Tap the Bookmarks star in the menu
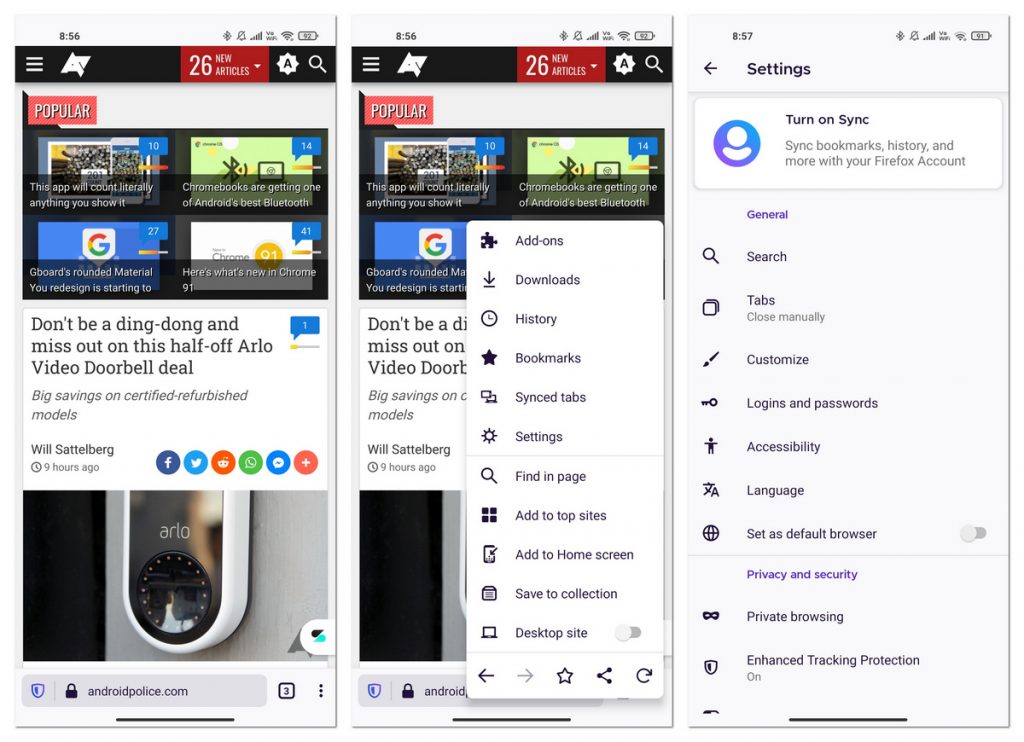This screenshot has height=742, width=1024. [488, 358]
